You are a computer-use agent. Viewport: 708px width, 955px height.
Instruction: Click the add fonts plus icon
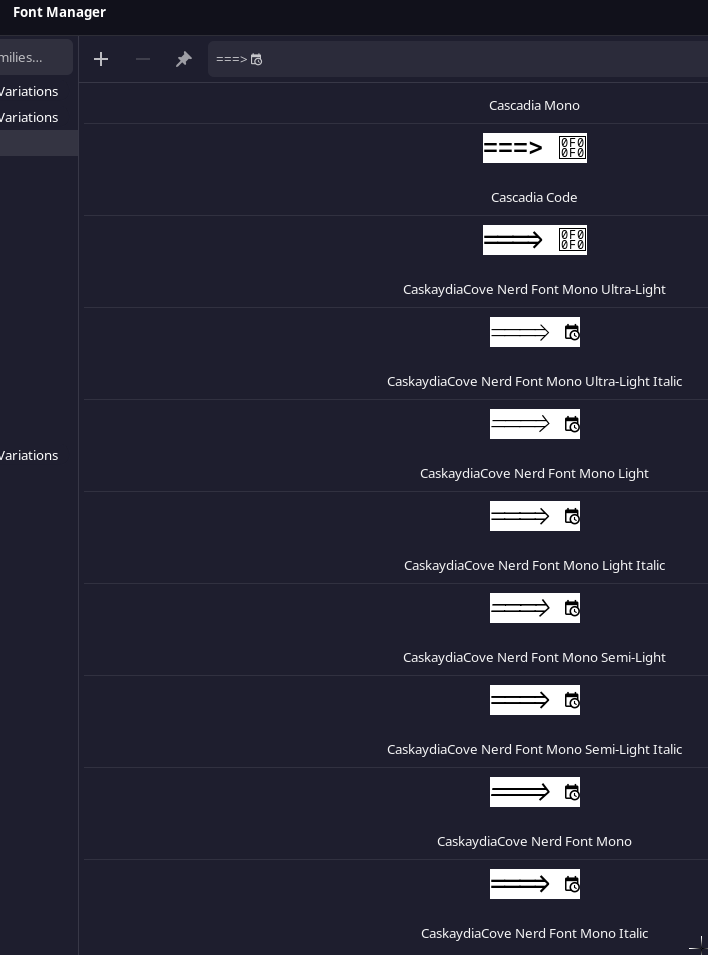click(x=101, y=59)
